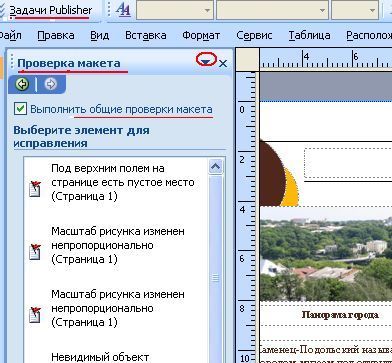Click scroll up arrow in issues list
The width and height of the screenshot is (392, 363).
[216, 166]
